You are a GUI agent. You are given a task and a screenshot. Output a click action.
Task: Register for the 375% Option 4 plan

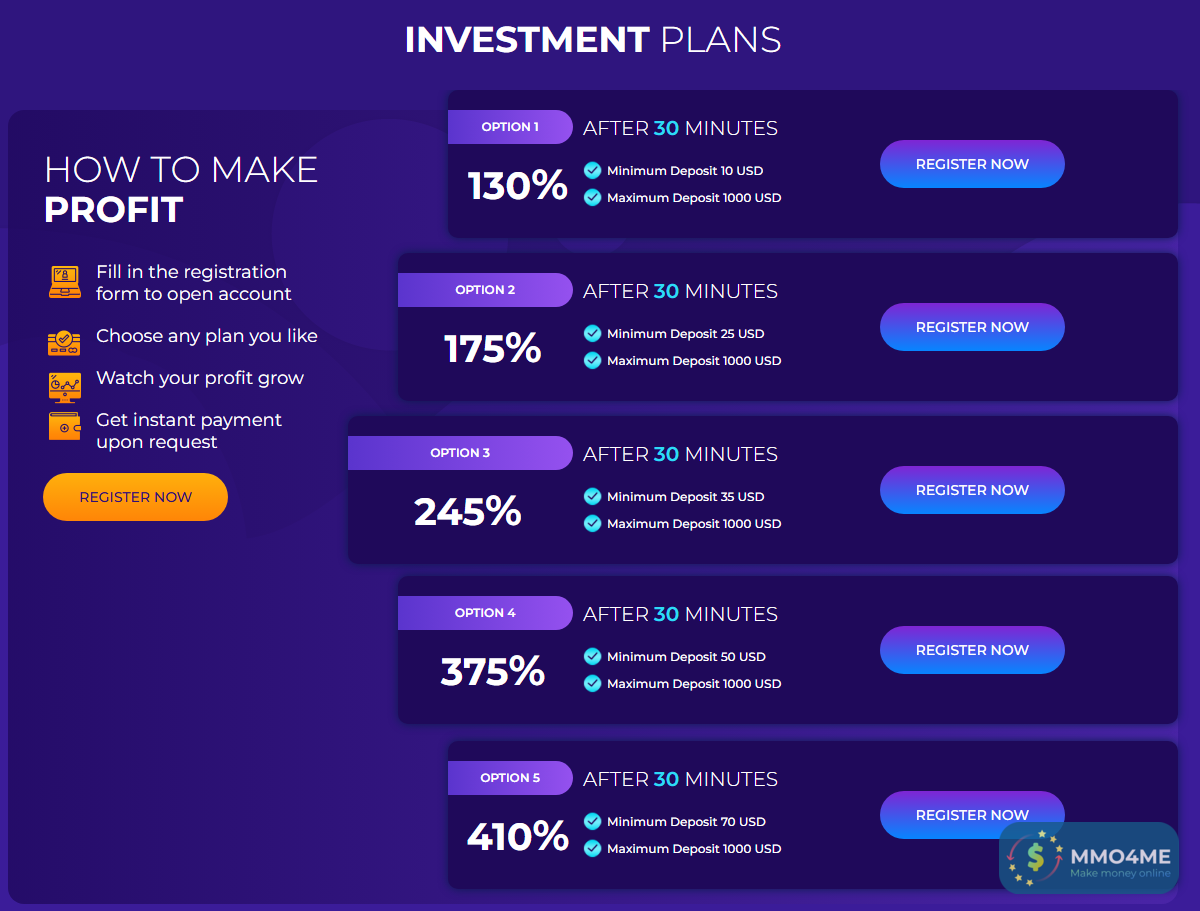pyautogui.click(x=972, y=650)
